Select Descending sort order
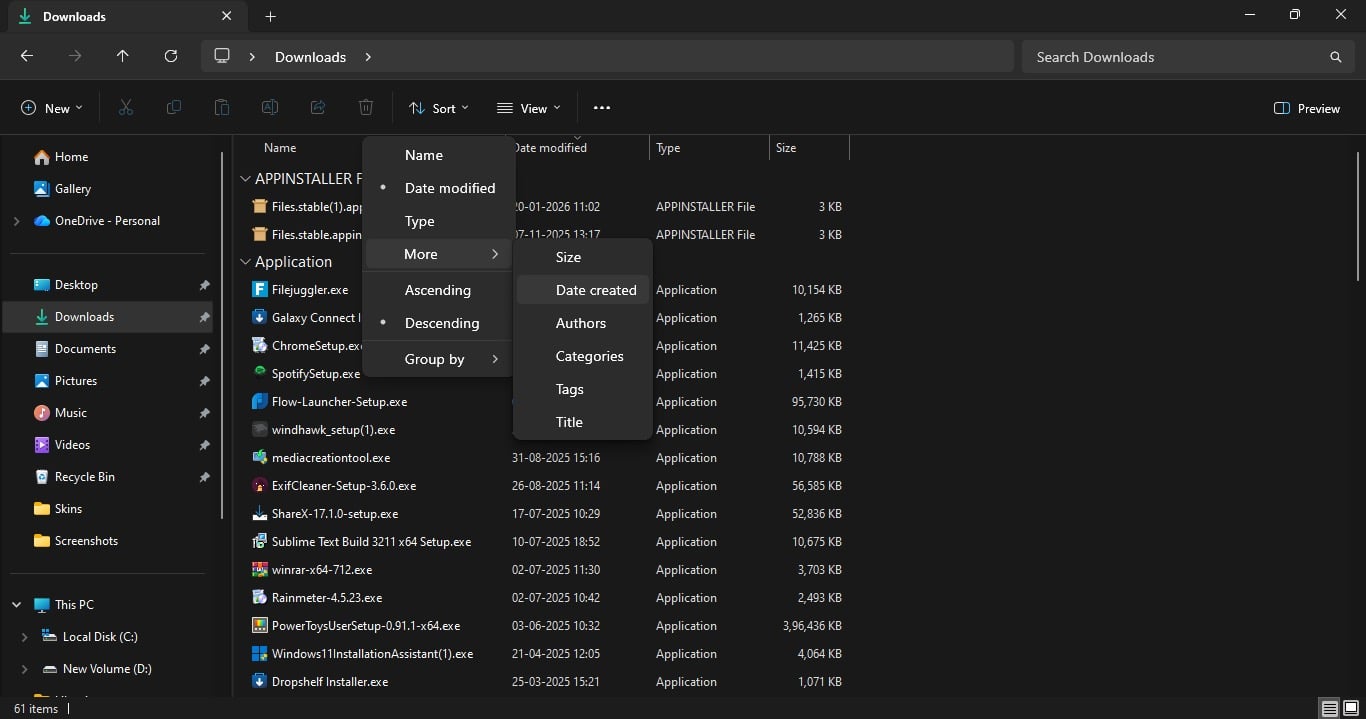 [439, 323]
